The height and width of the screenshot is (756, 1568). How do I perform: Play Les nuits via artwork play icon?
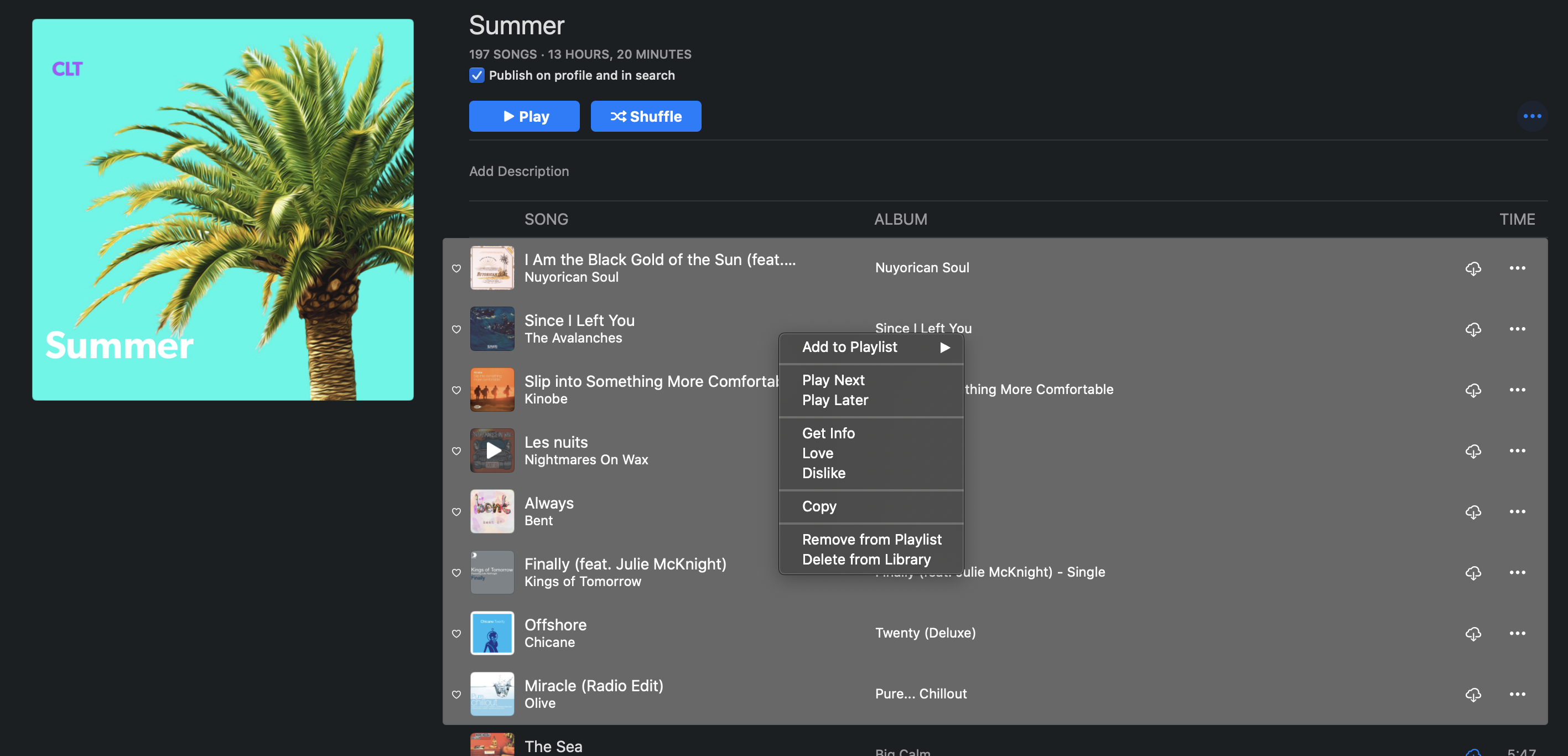click(x=492, y=451)
